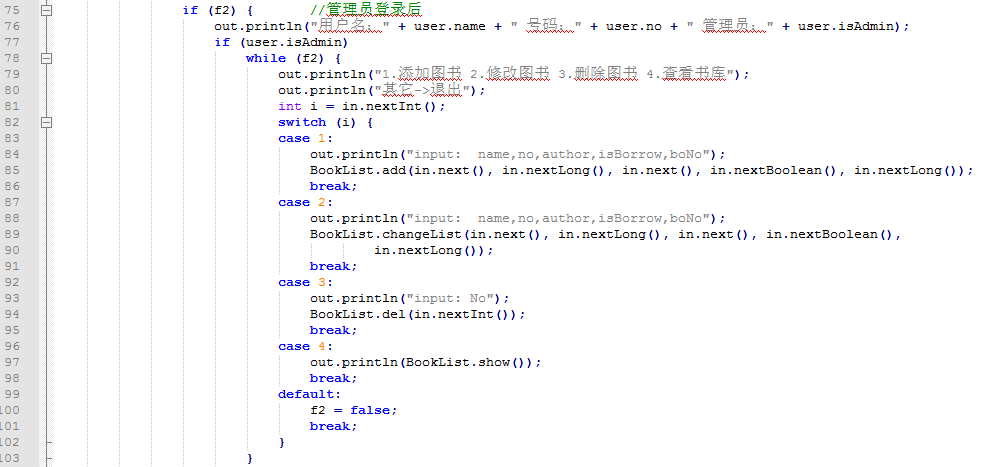Click the 'input: No' string on line 93

point(450,299)
